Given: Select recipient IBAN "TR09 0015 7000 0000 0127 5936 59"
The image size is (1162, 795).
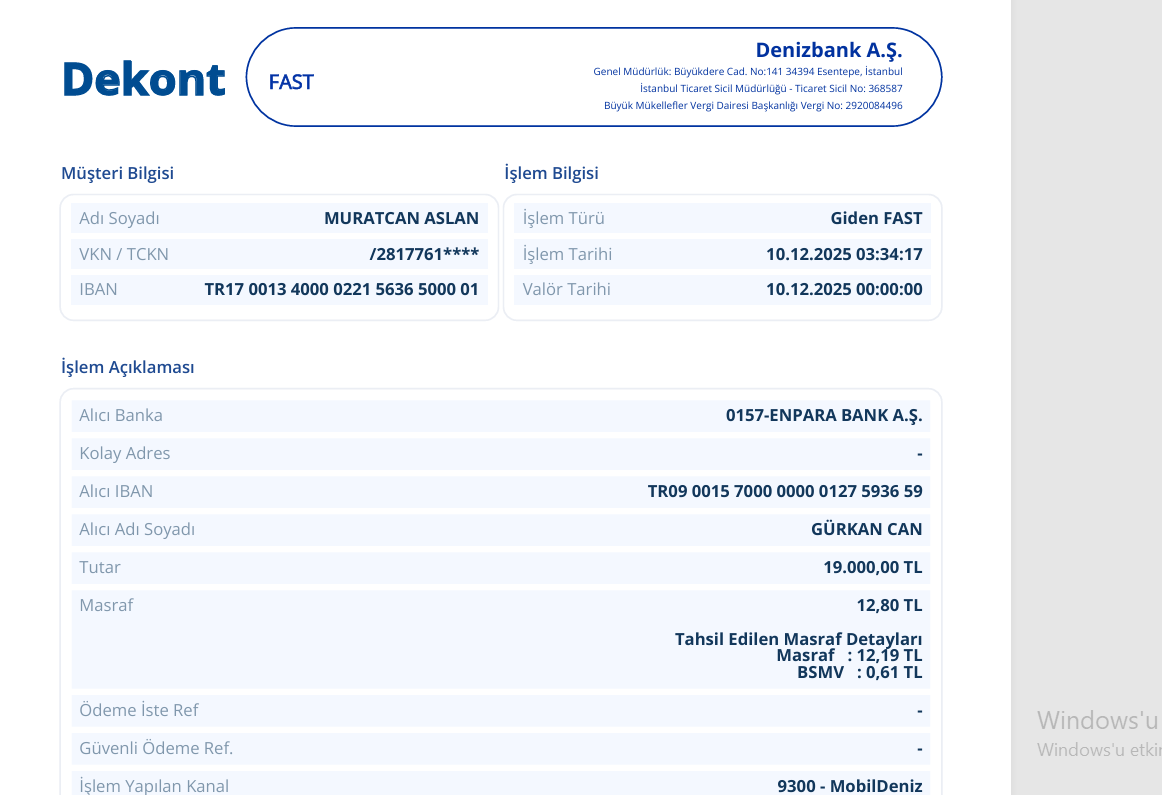Looking at the screenshot, I should point(785,491).
